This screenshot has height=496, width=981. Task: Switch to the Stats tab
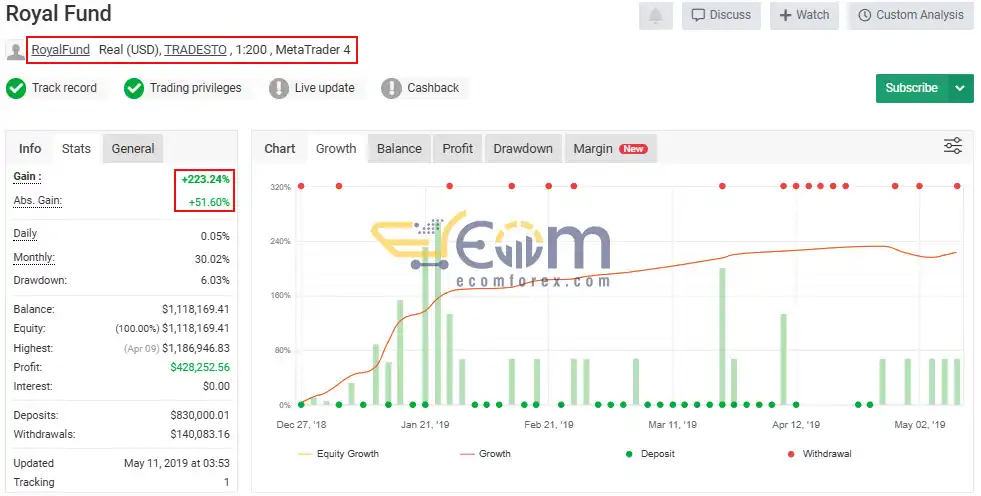(x=76, y=149)
